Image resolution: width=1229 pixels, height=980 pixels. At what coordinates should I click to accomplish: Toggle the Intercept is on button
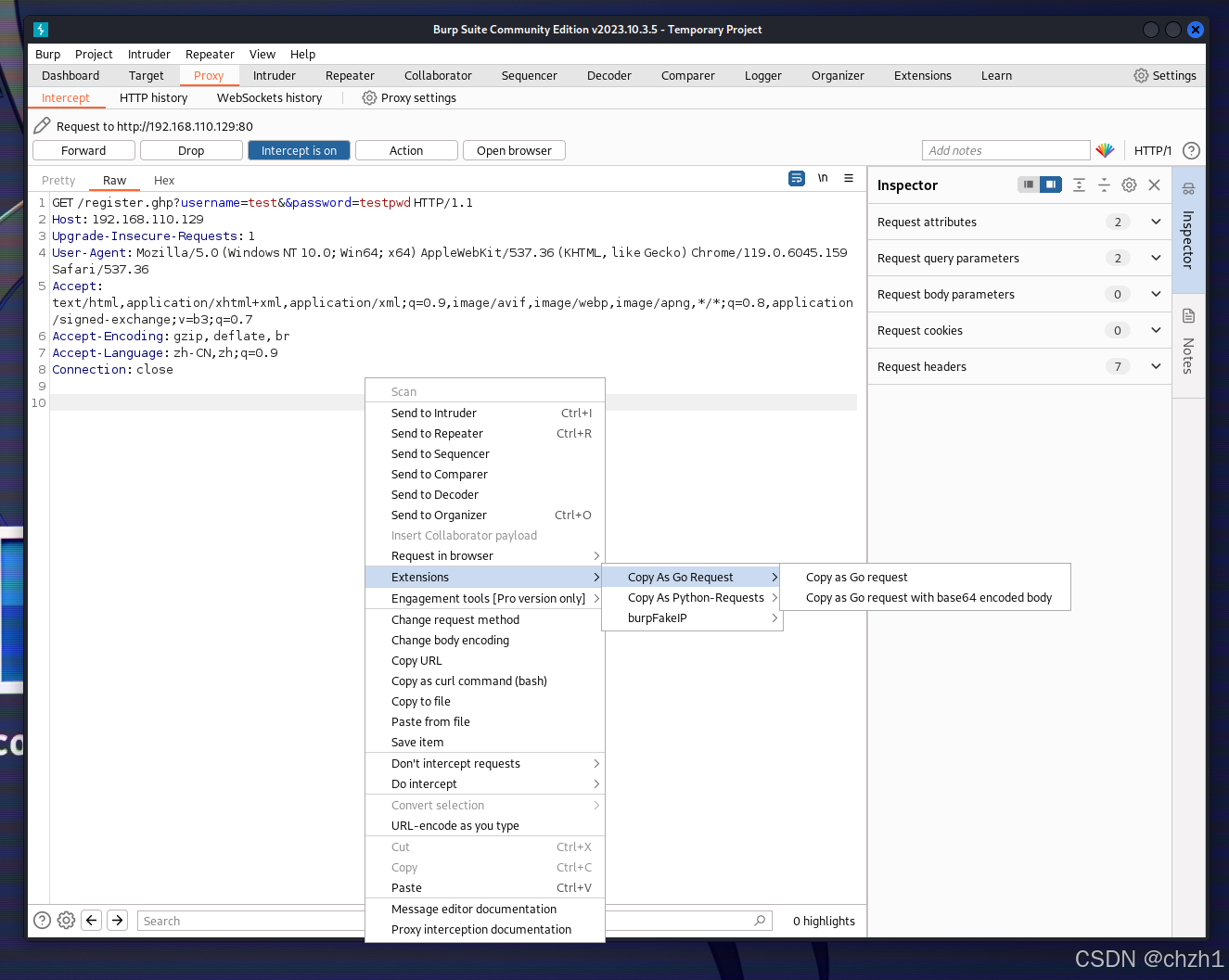[299, 150]
